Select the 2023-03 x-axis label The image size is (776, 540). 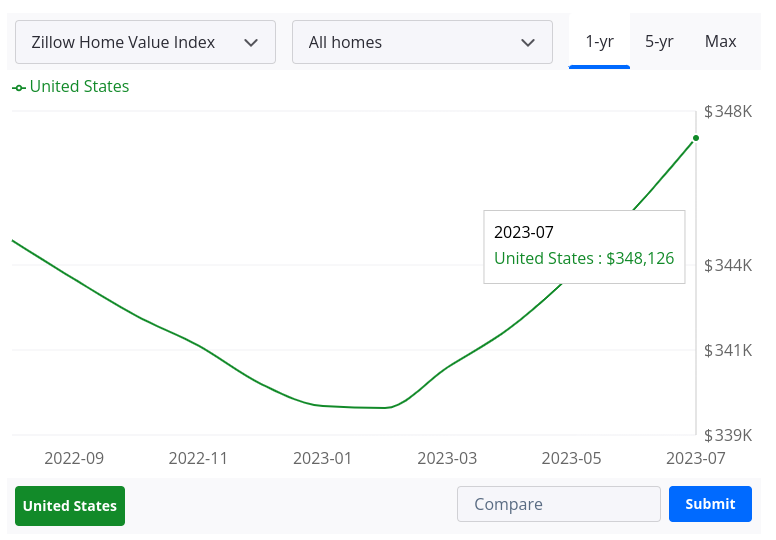click(447, 458)
